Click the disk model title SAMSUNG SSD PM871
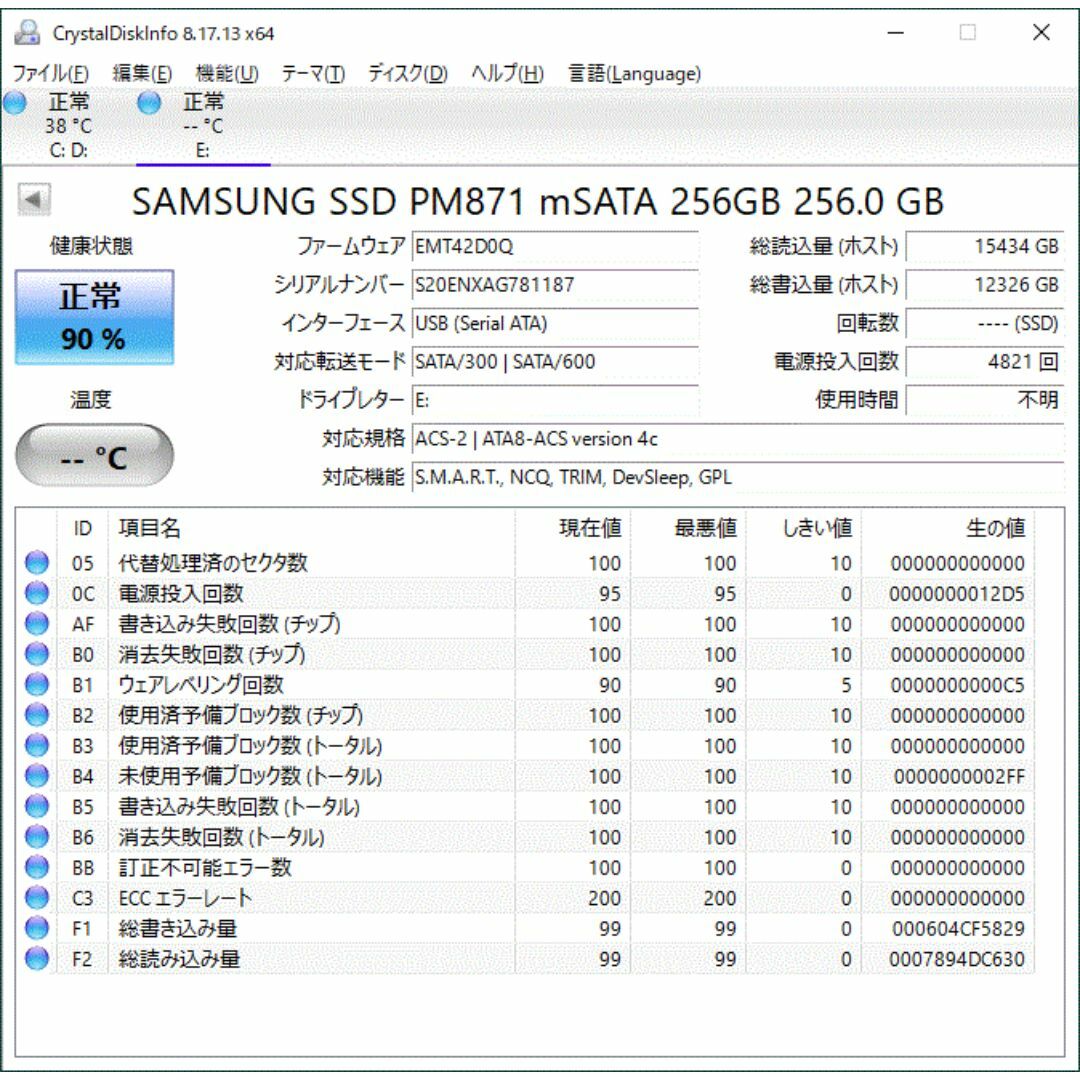The height and width of the screenshot is (1080, 1080). pos(537,201)
